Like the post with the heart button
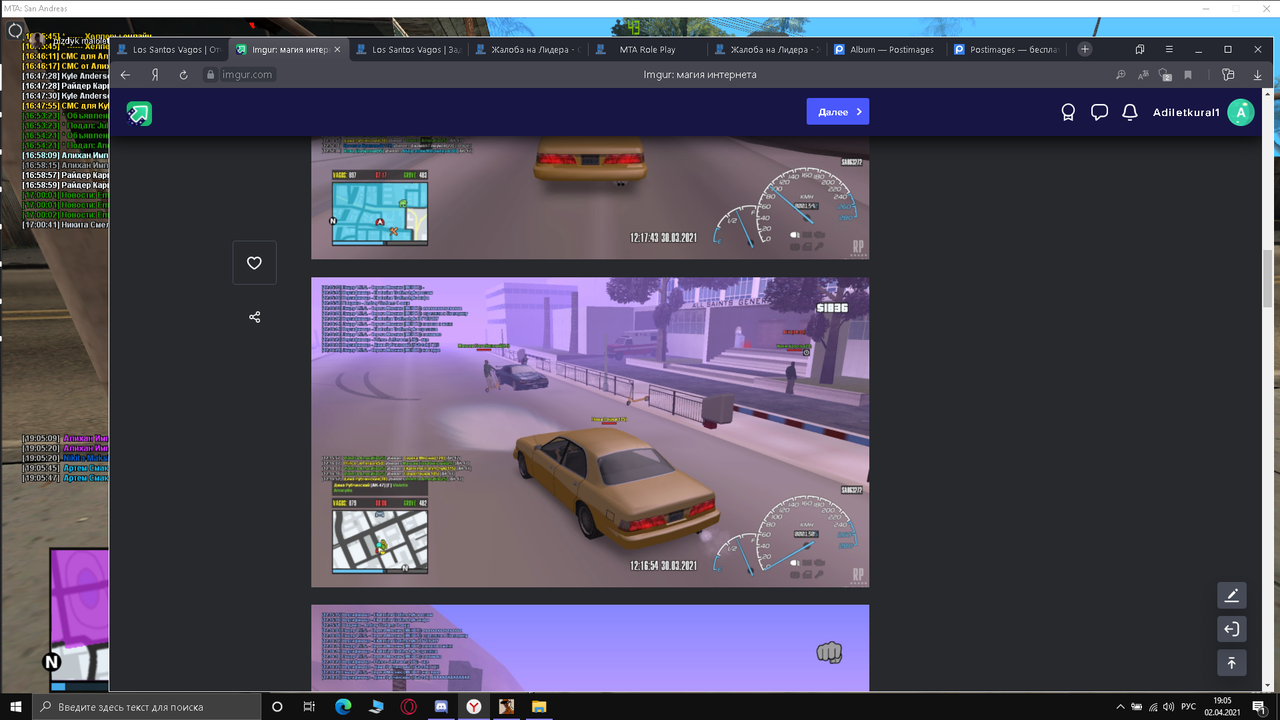This screenshot has height=720, width=1280. tap(254, 263)
